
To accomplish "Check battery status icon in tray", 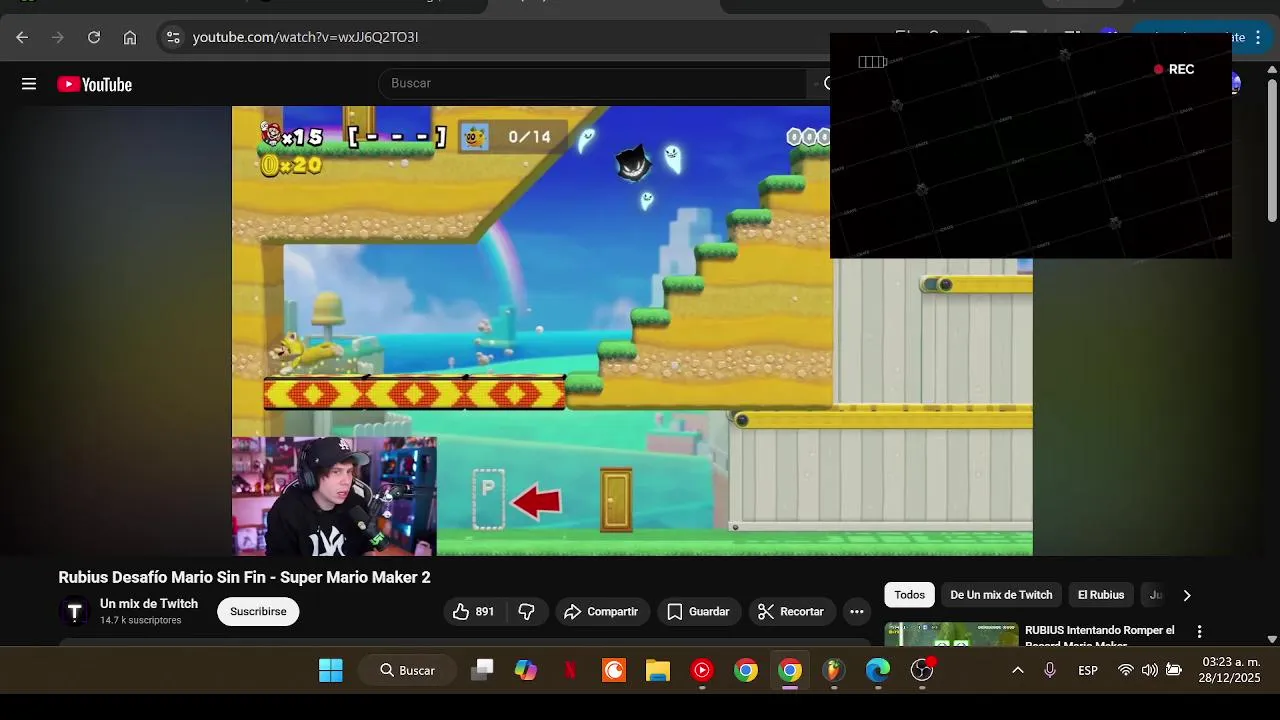I will tap(1174, 670).
